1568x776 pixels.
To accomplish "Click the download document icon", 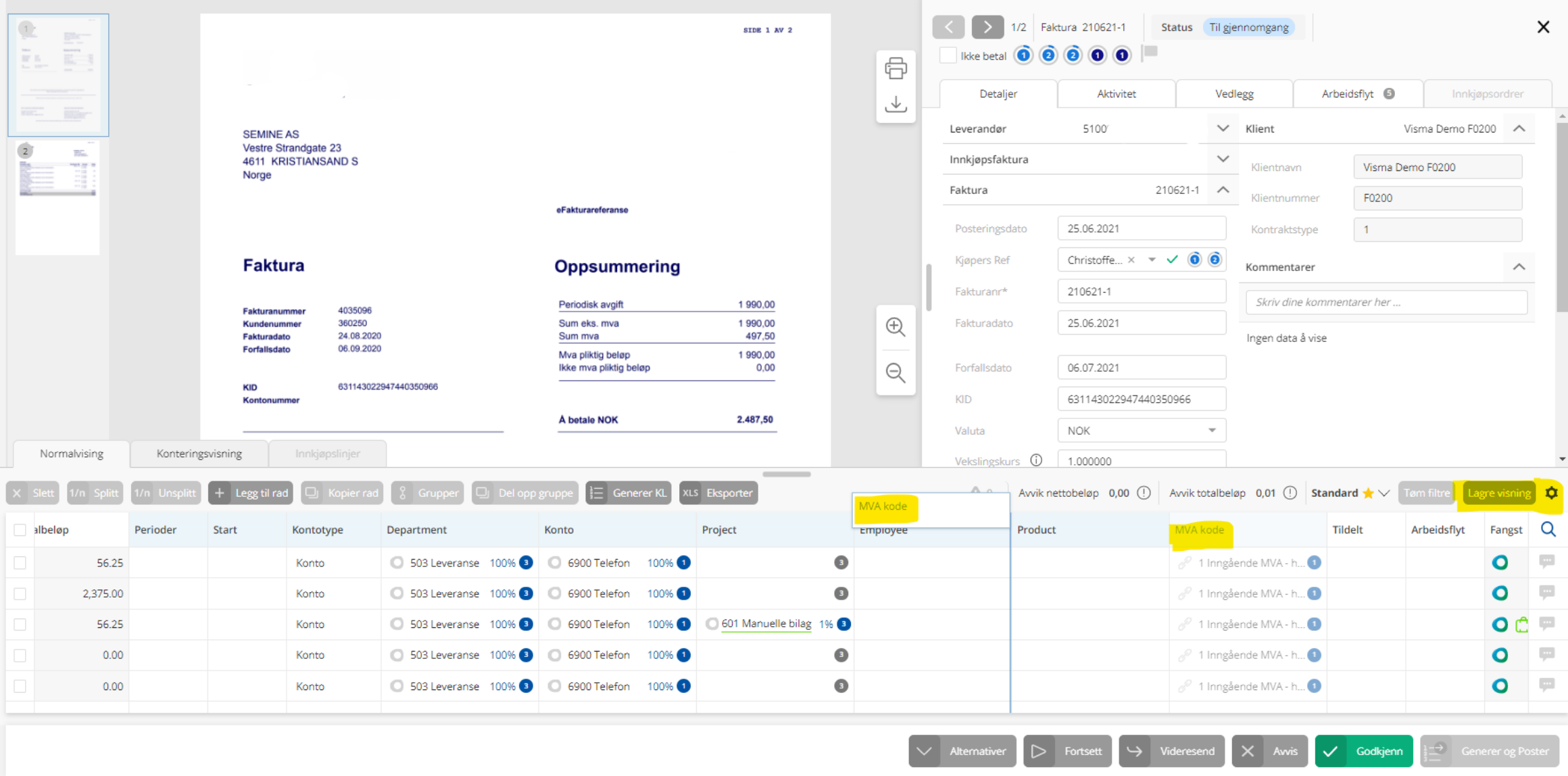I will [896, 104].
